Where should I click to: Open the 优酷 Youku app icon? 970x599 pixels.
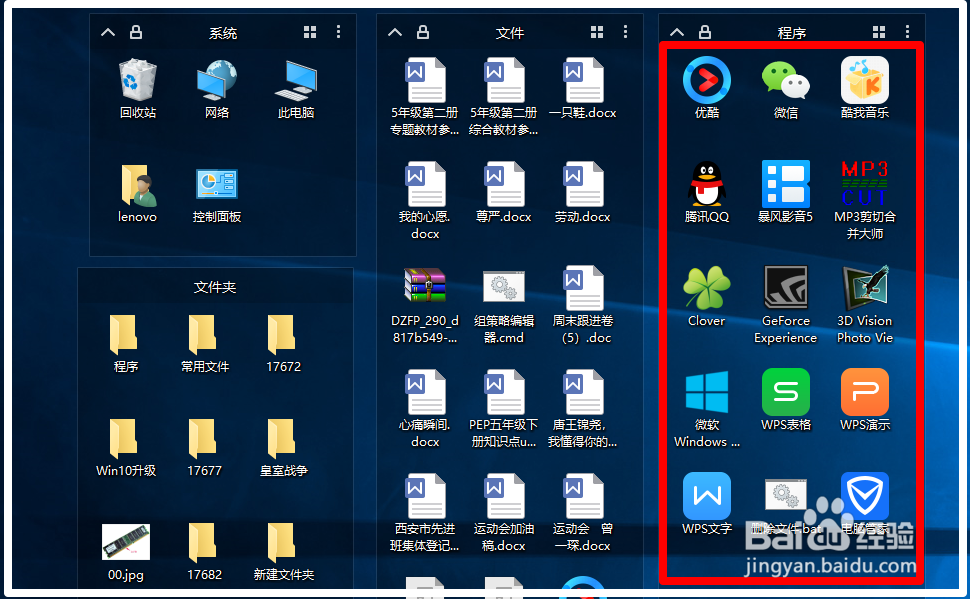point(706,80)
